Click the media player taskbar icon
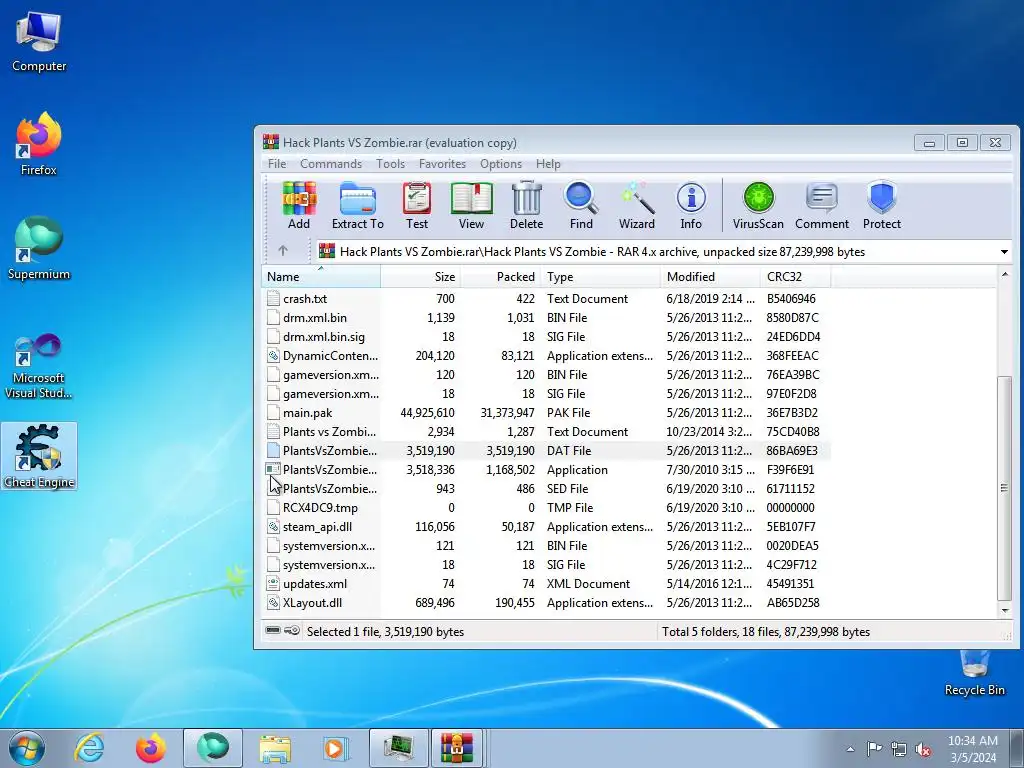 [336, 748]
